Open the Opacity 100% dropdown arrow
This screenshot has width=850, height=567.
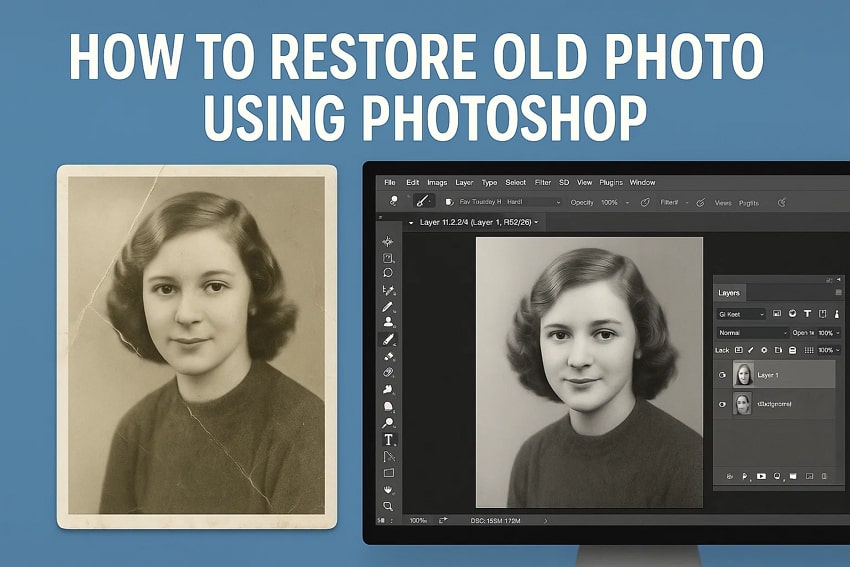coord(627,202)
